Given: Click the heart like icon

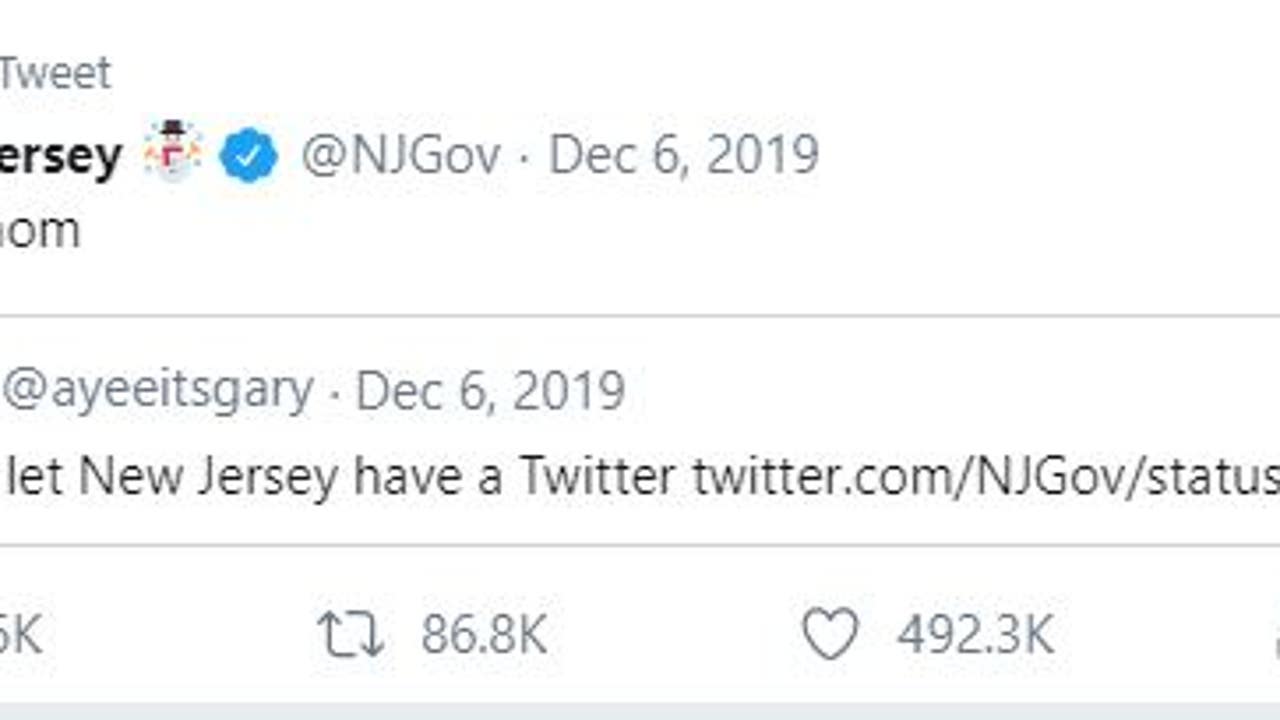Looking at the screenshot, I should pos(830,635).
